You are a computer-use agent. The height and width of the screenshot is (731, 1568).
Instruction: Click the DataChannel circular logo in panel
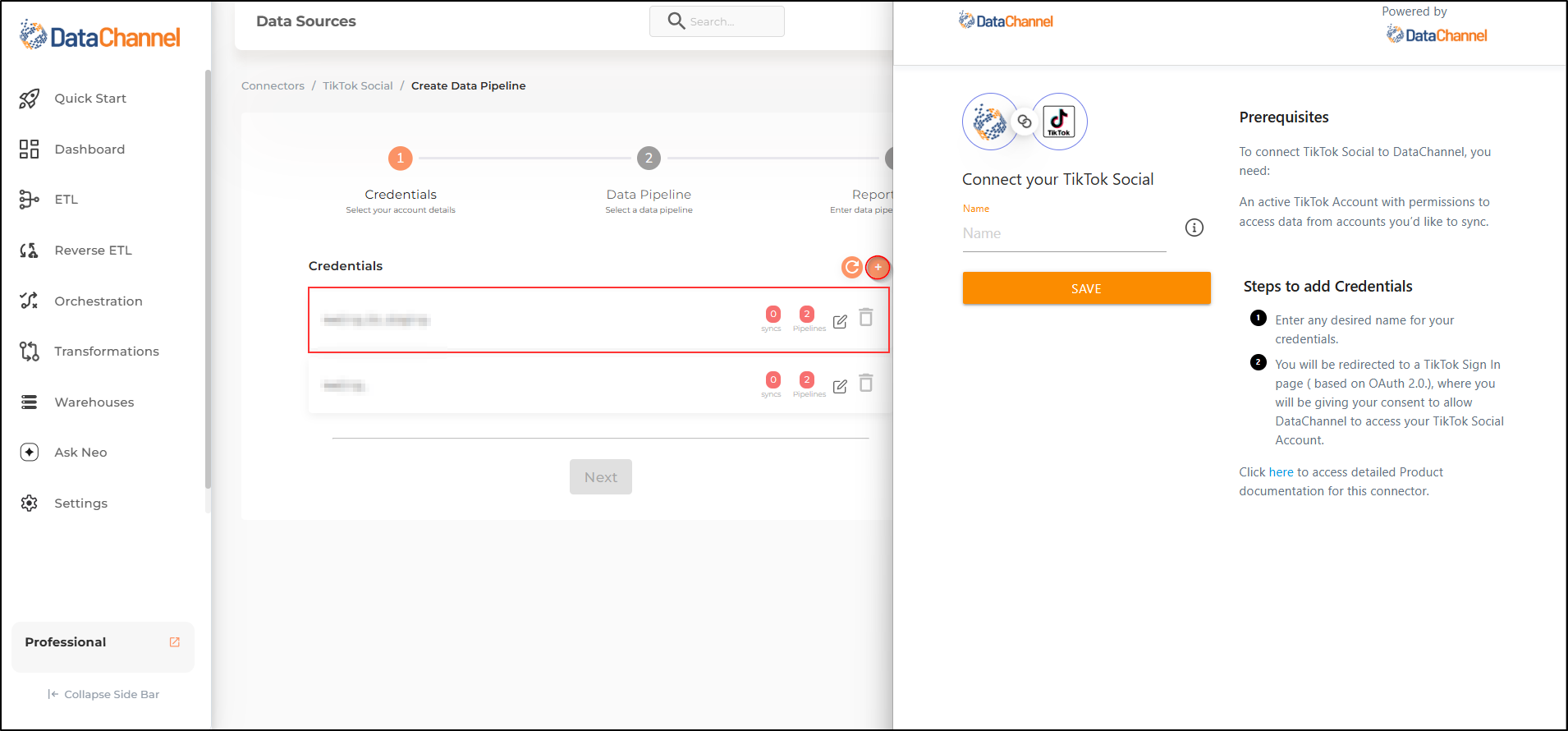pyautogui.click(x=990, y=122)
